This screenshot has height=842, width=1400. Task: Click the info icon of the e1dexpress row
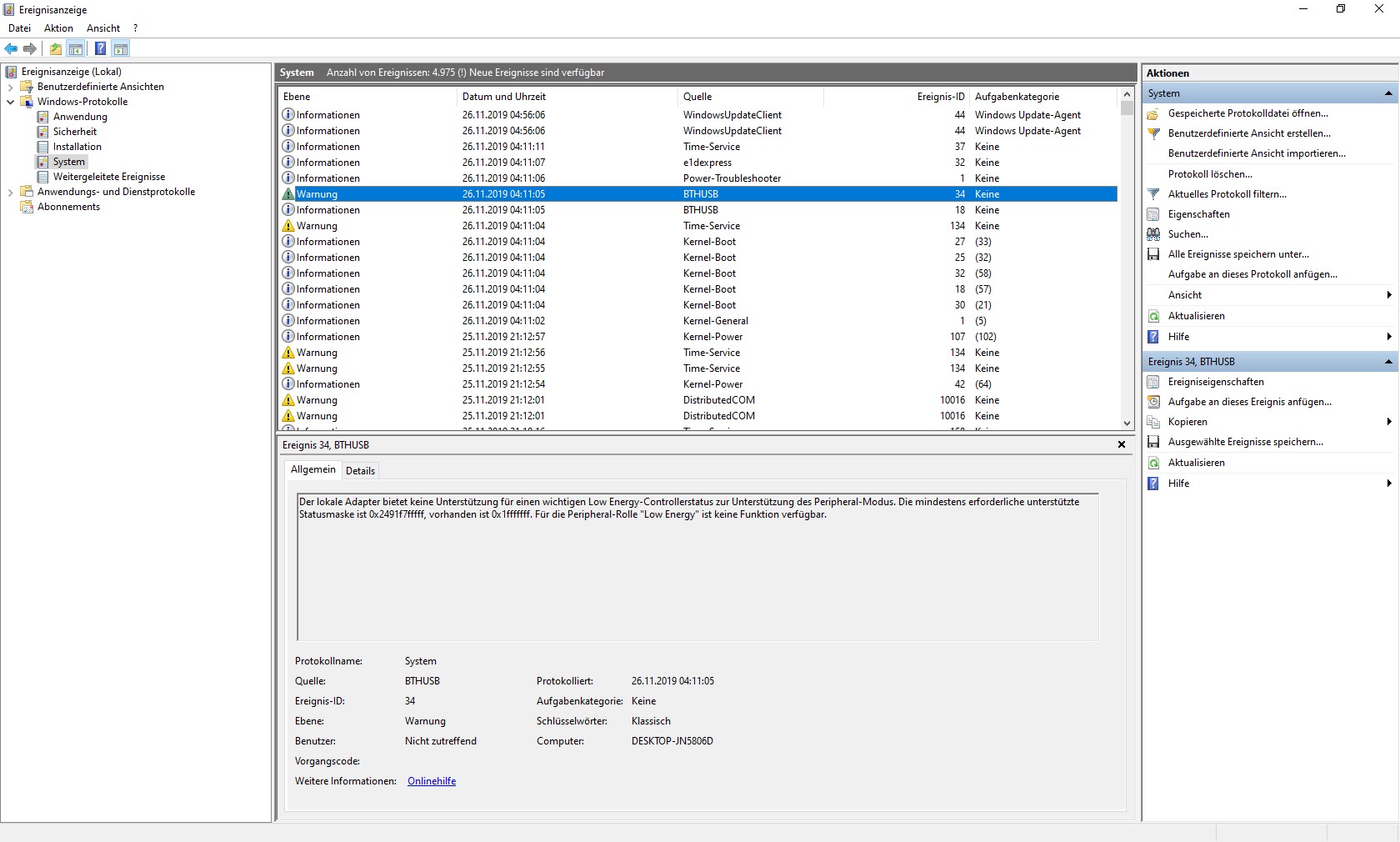click(288, 163)
